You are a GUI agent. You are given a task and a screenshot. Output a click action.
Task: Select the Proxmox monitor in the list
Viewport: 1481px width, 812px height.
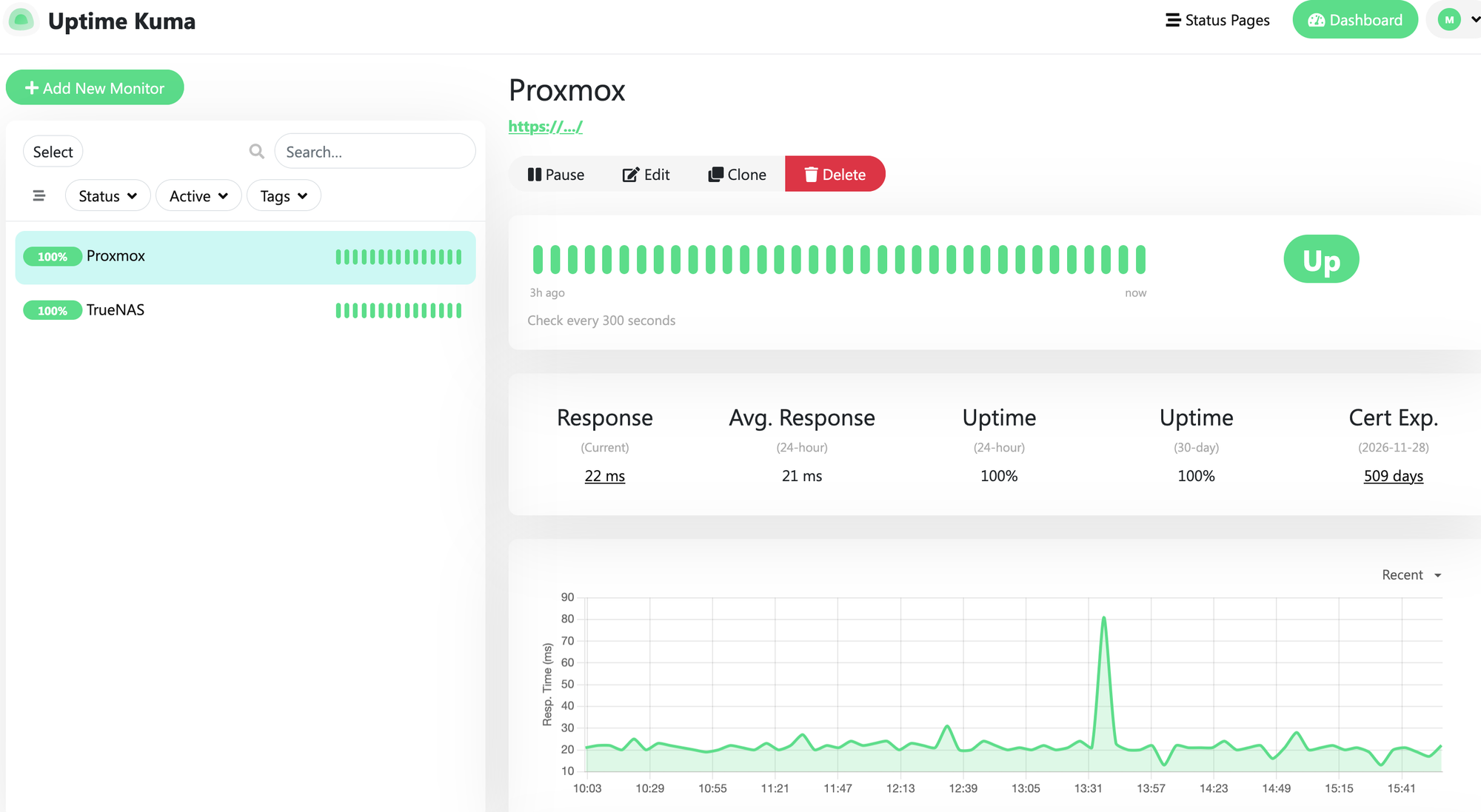(x=245, y=257)
